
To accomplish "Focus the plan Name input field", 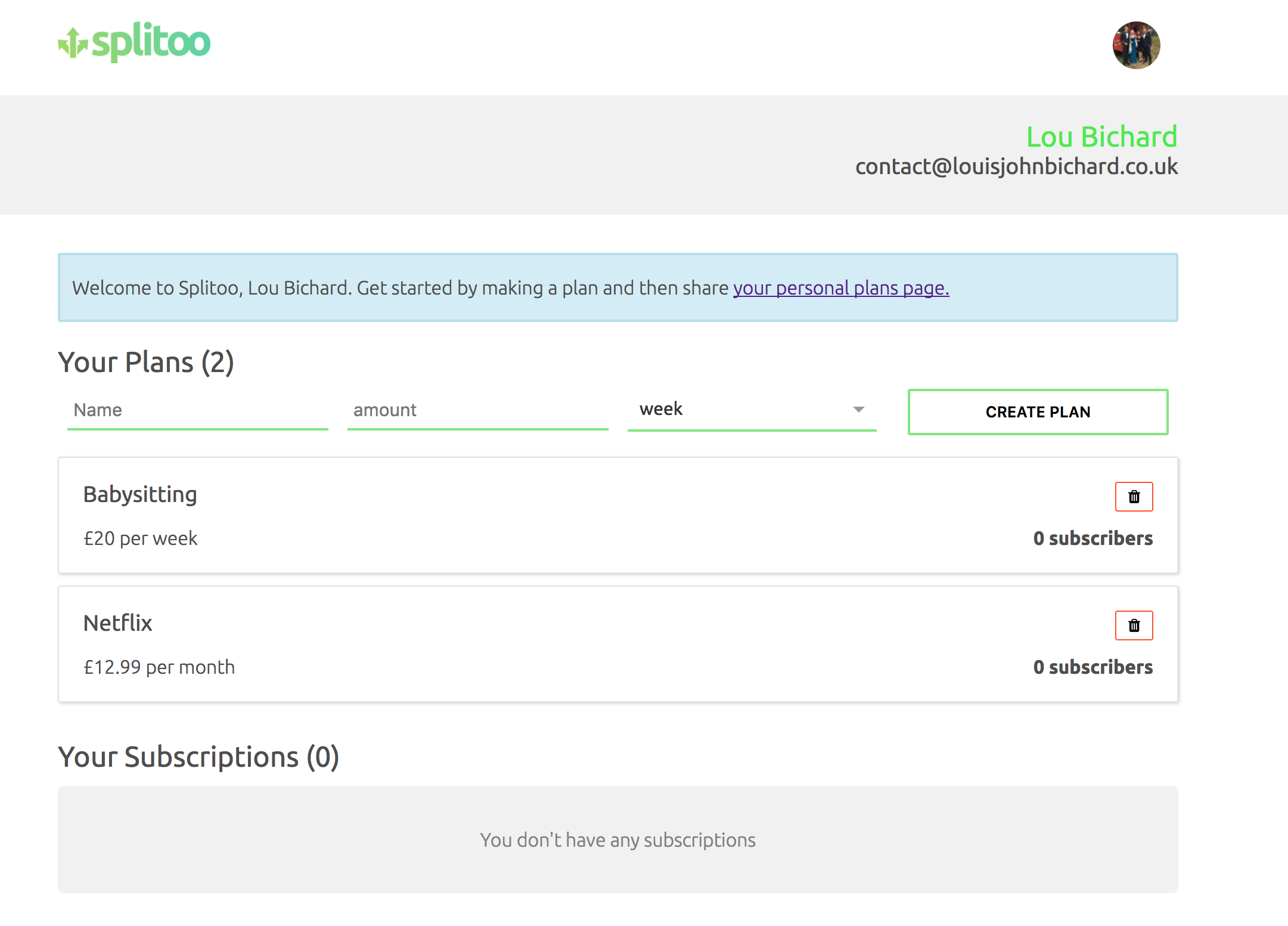I will click(x=197, y=410).
